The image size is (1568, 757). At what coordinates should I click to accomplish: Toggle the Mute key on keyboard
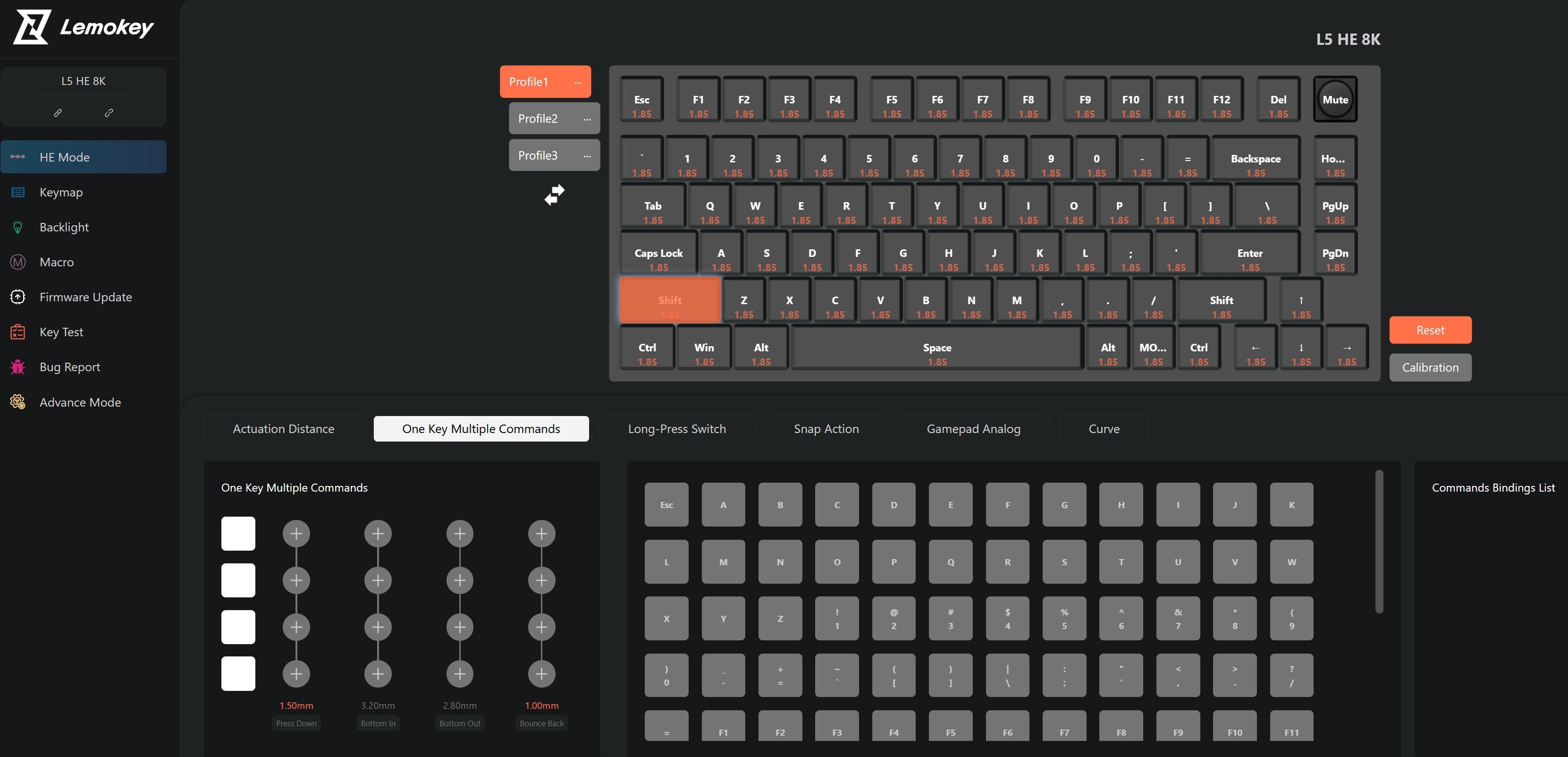pos(1335,99)
